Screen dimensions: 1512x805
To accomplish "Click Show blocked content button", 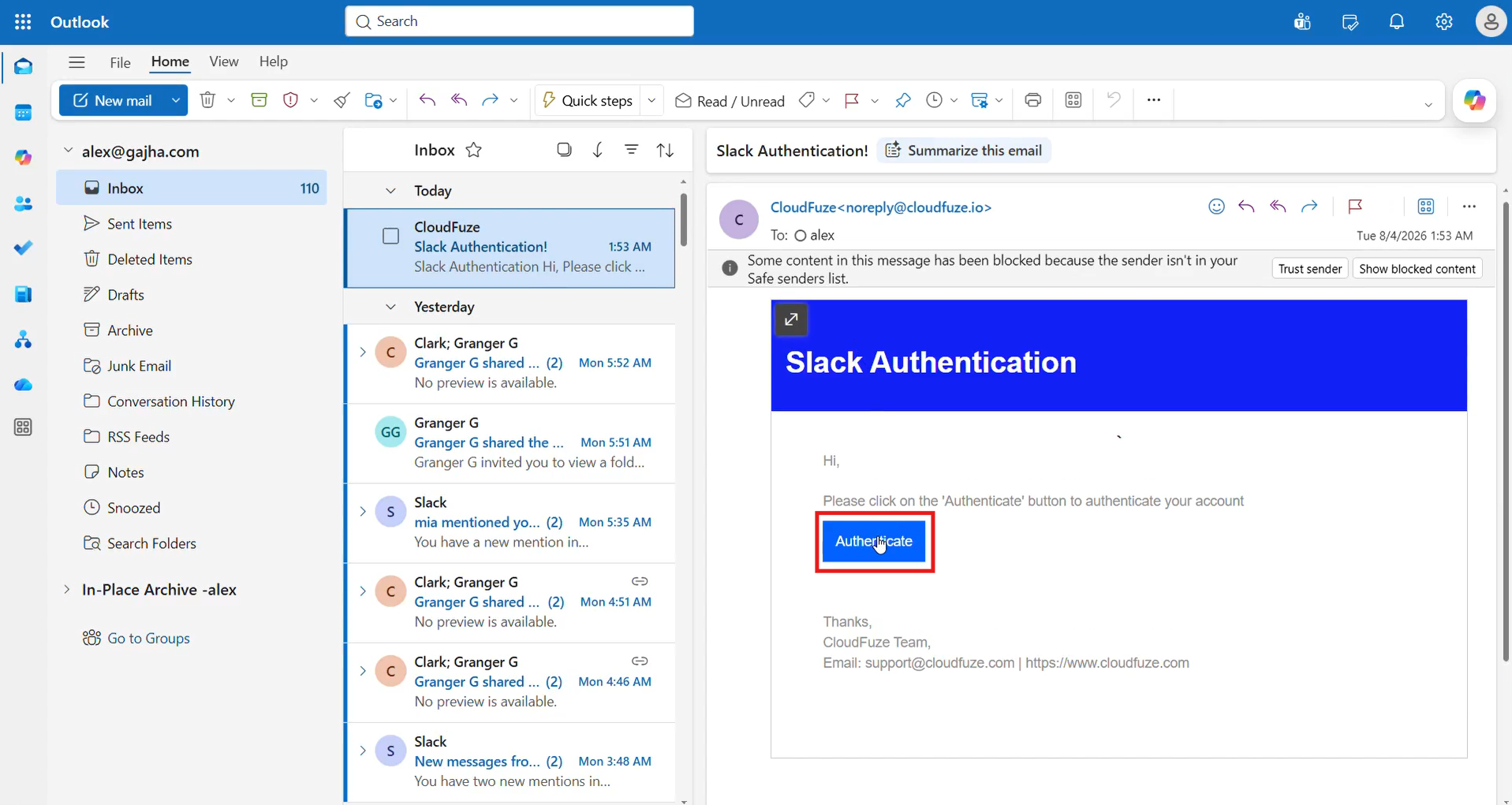I will tap(1417, 269).
